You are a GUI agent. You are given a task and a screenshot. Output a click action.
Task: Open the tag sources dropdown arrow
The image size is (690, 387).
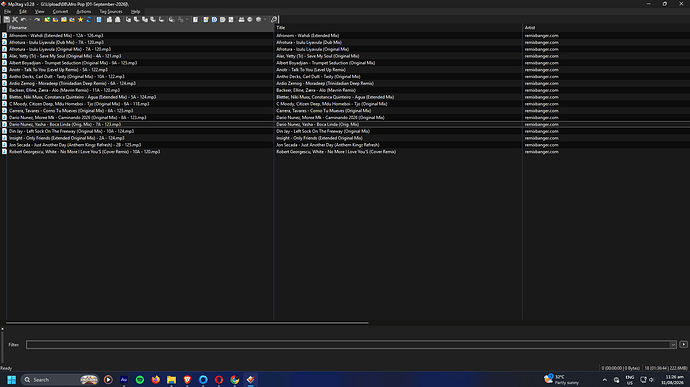(x=265, y=19)
